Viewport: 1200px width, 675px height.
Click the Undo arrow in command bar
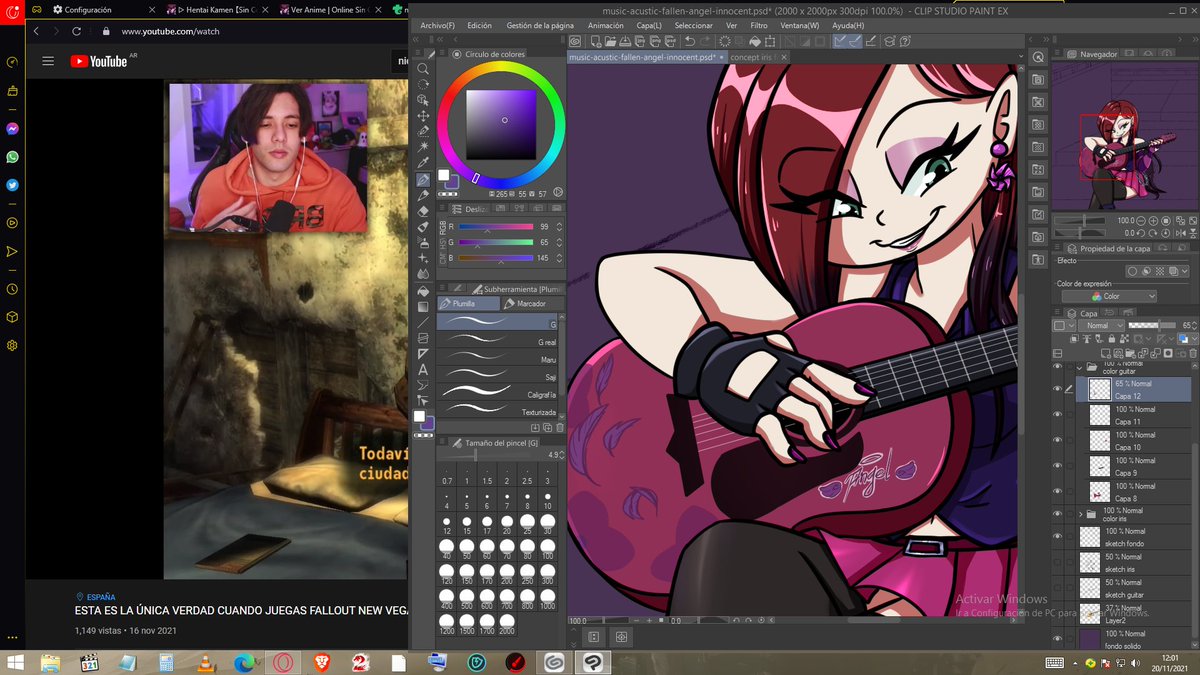690,41
